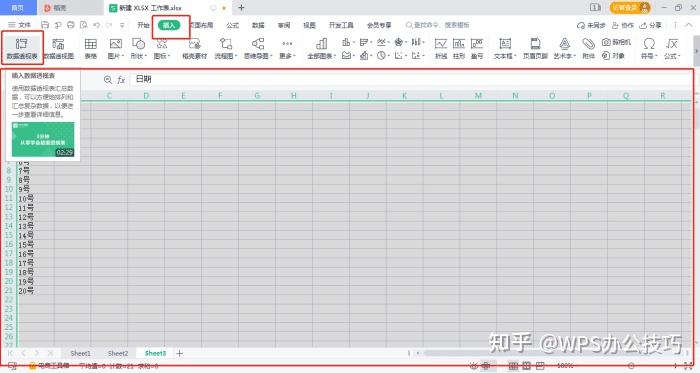The image size is (700, 373).
Task: Open the All Charts (全部图表) gallery
Action: 321,48
